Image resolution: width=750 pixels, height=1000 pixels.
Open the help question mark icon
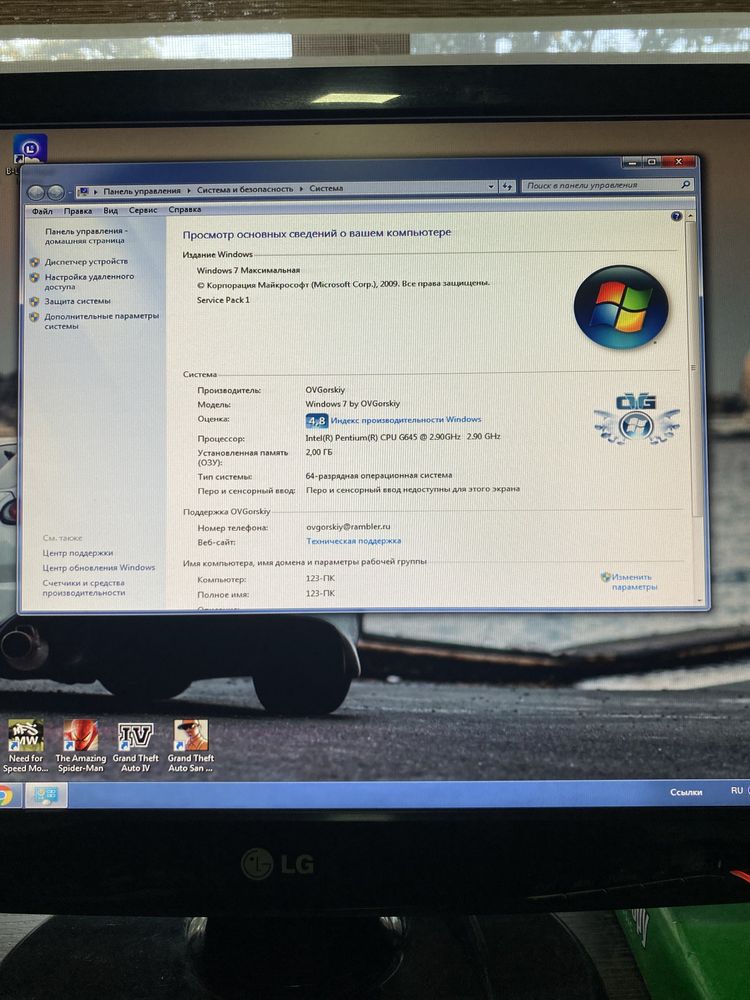tap(676, 216)
